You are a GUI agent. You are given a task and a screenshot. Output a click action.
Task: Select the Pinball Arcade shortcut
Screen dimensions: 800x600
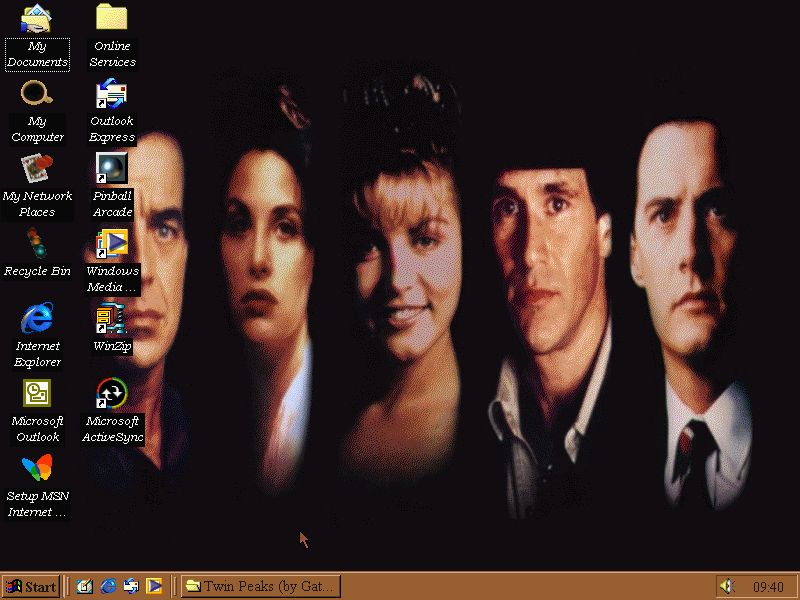[112, 168]
